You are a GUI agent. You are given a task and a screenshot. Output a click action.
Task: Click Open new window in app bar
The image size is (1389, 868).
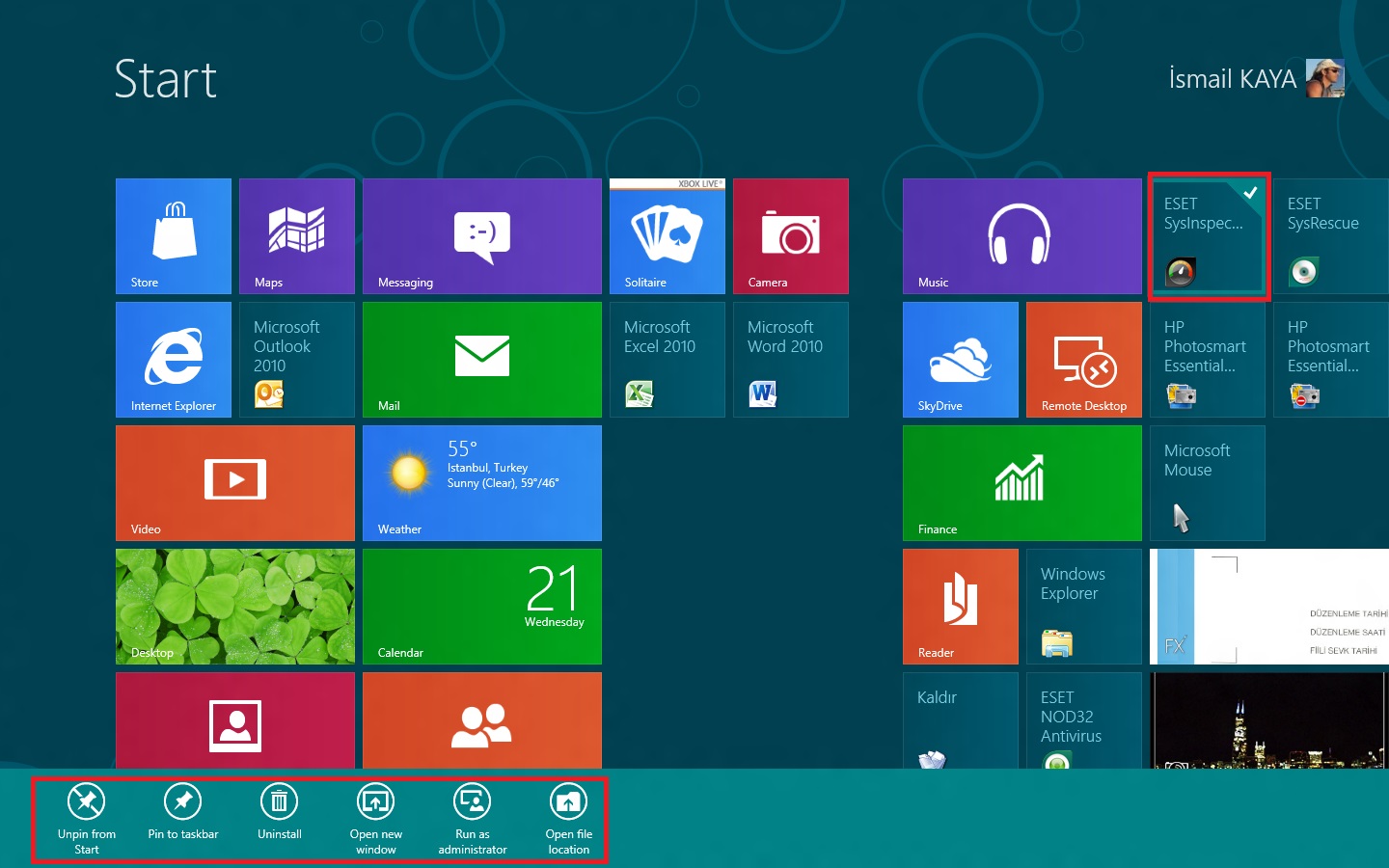(376, 819)
